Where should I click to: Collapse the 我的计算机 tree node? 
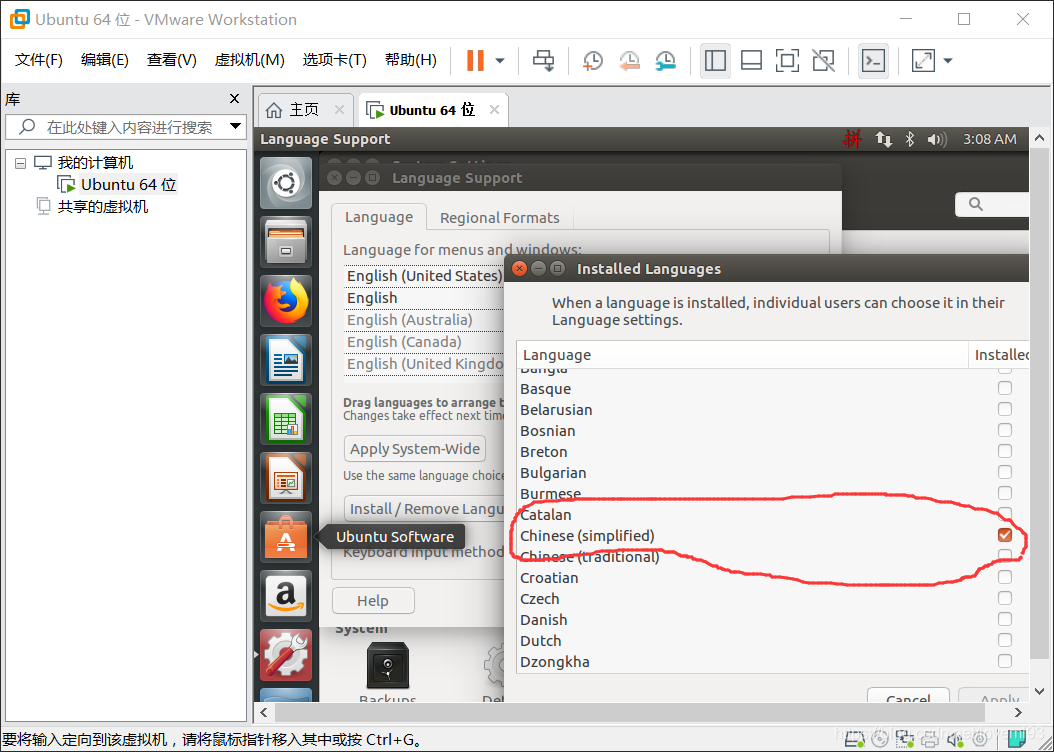coord(21,163)
